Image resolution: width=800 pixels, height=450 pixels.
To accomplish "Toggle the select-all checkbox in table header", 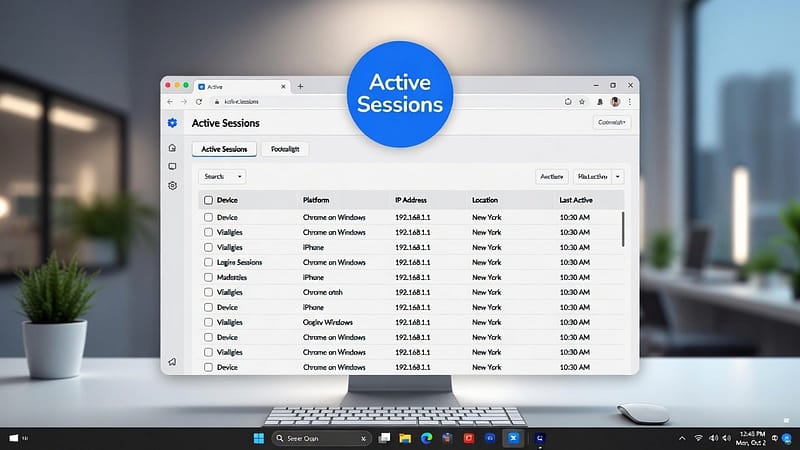I will [x=208, y=200].
